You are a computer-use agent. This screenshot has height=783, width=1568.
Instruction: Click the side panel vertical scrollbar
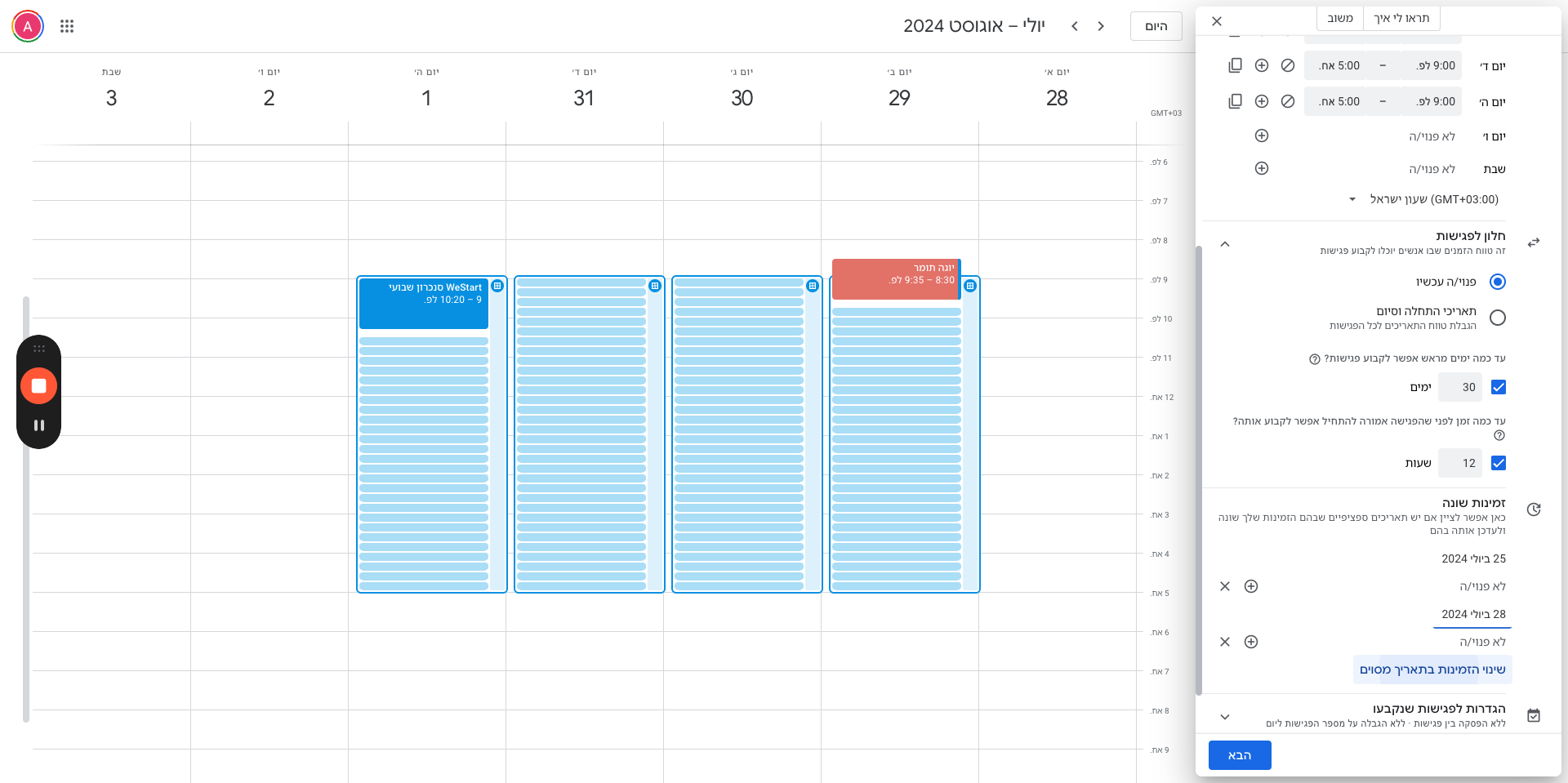1199,469
